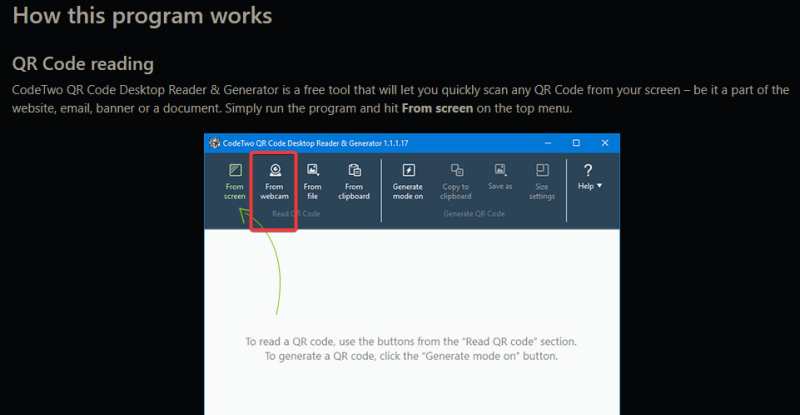Image resolution: width=800 pixels, height=415 pixels.
Task: Click the 'QR Code reading' subheading
Action: pos(82,64)
